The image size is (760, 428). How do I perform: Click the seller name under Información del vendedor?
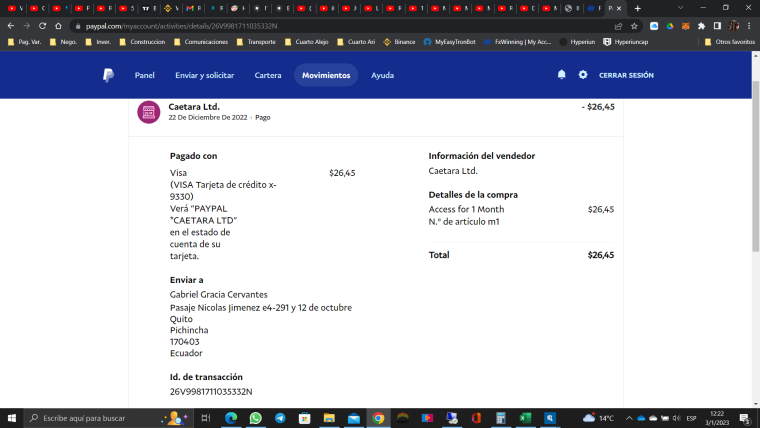point(453,171)
